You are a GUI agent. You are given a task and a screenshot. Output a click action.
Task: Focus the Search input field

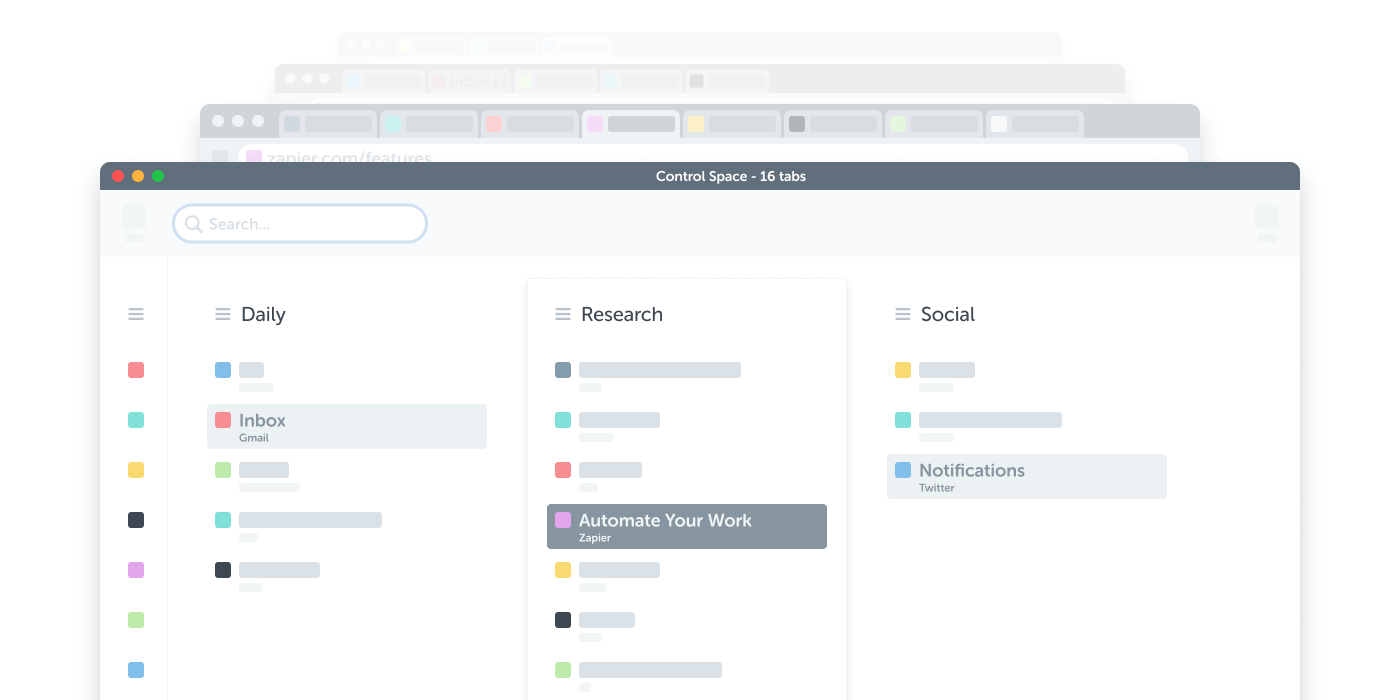click(310, 224)
